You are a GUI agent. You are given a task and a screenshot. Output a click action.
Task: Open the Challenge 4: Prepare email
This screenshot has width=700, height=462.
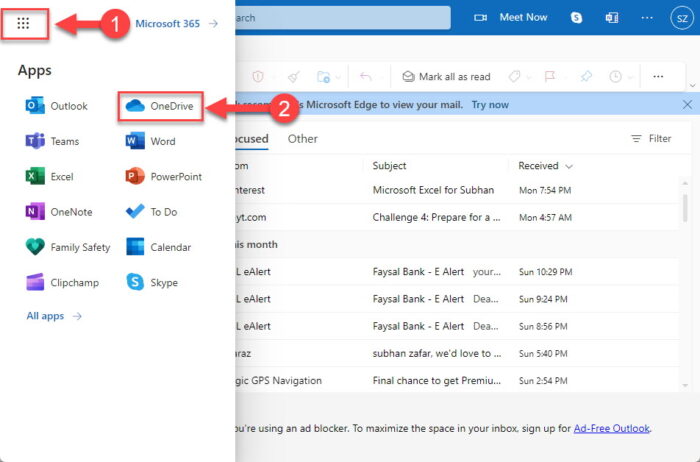click(457, 217)
